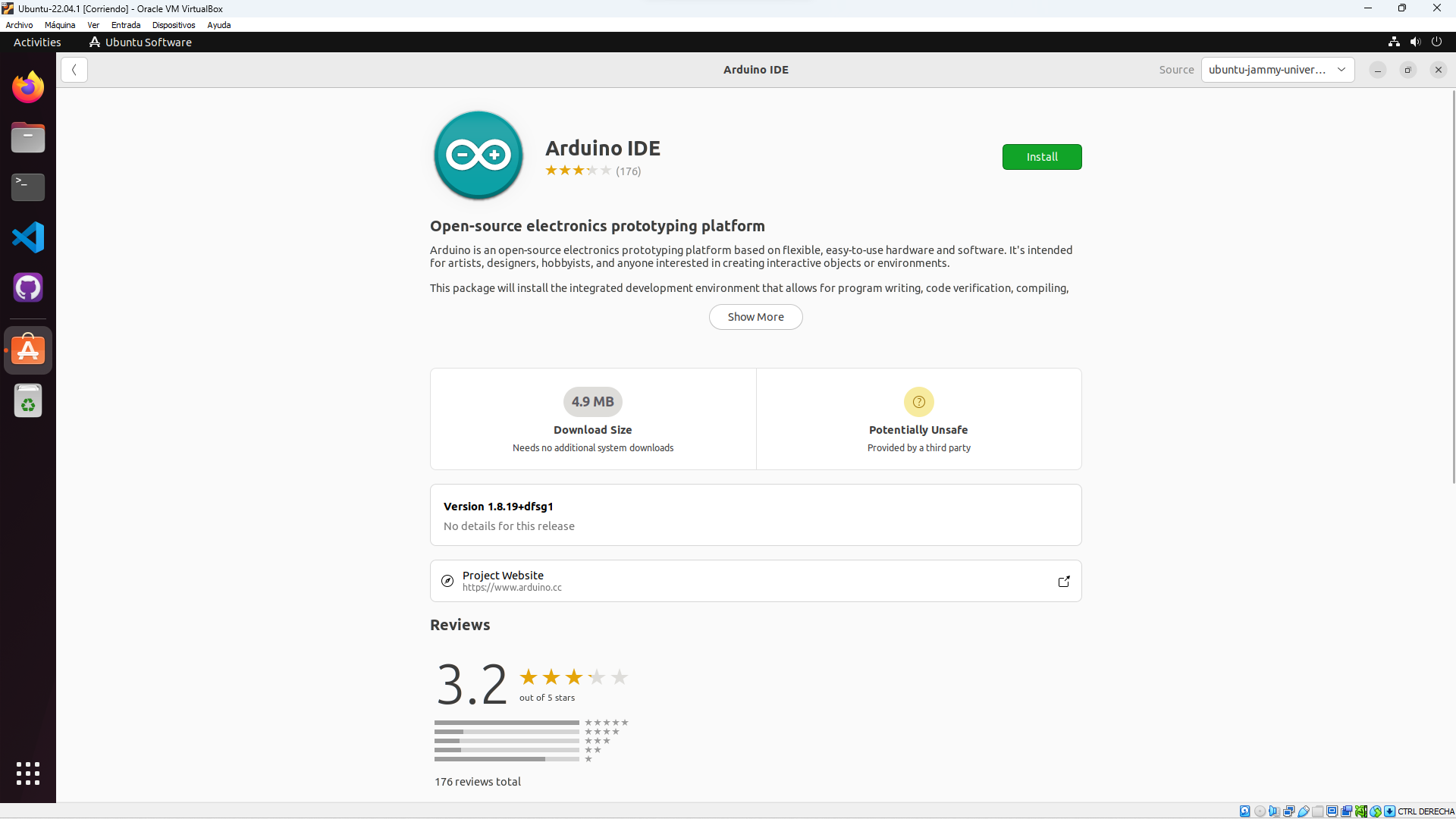Open VirtualBox Máquina menu
This screenshot has width=1456, height=819.
[60, 25]
